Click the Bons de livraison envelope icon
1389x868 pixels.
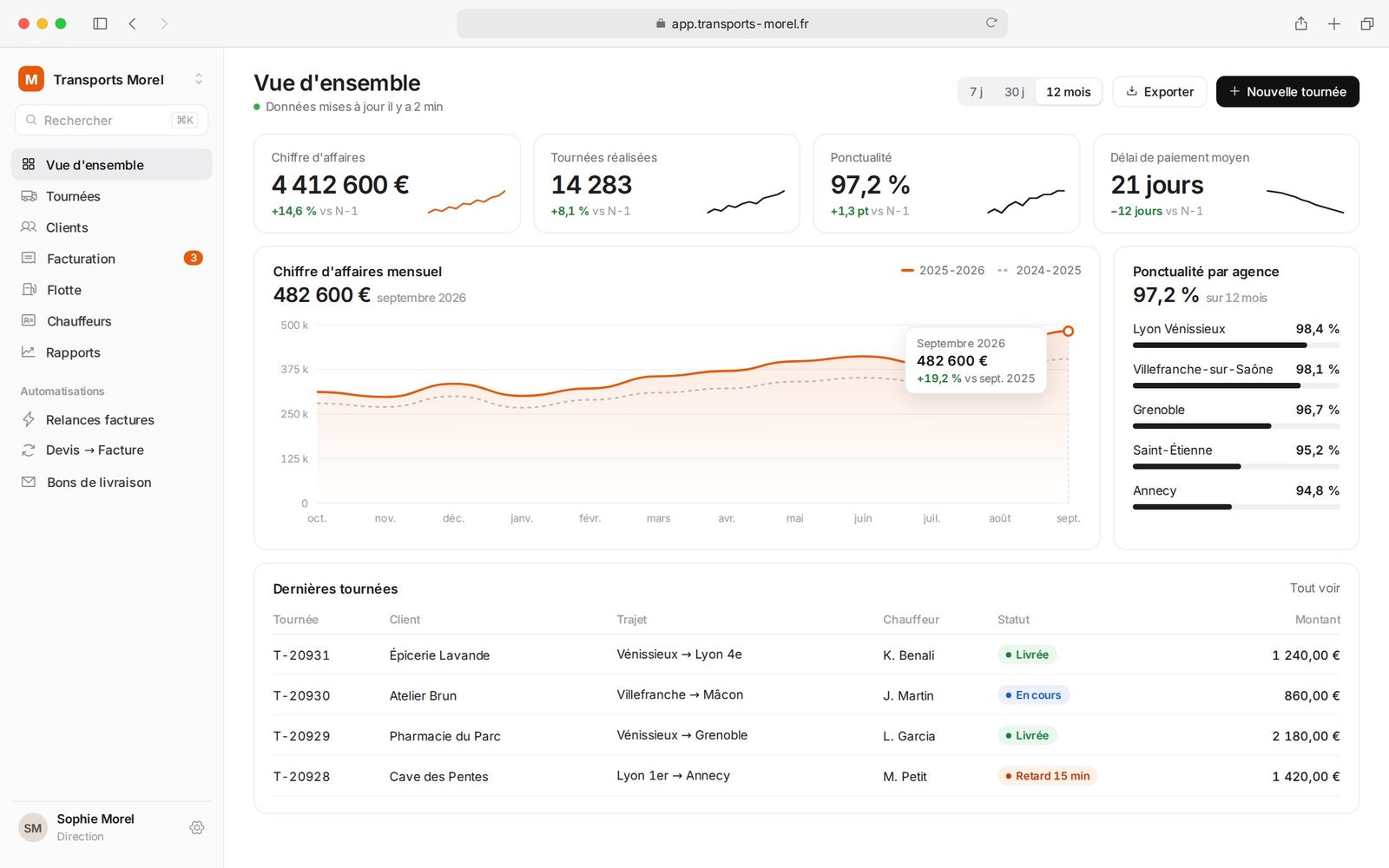click(29, 482)
